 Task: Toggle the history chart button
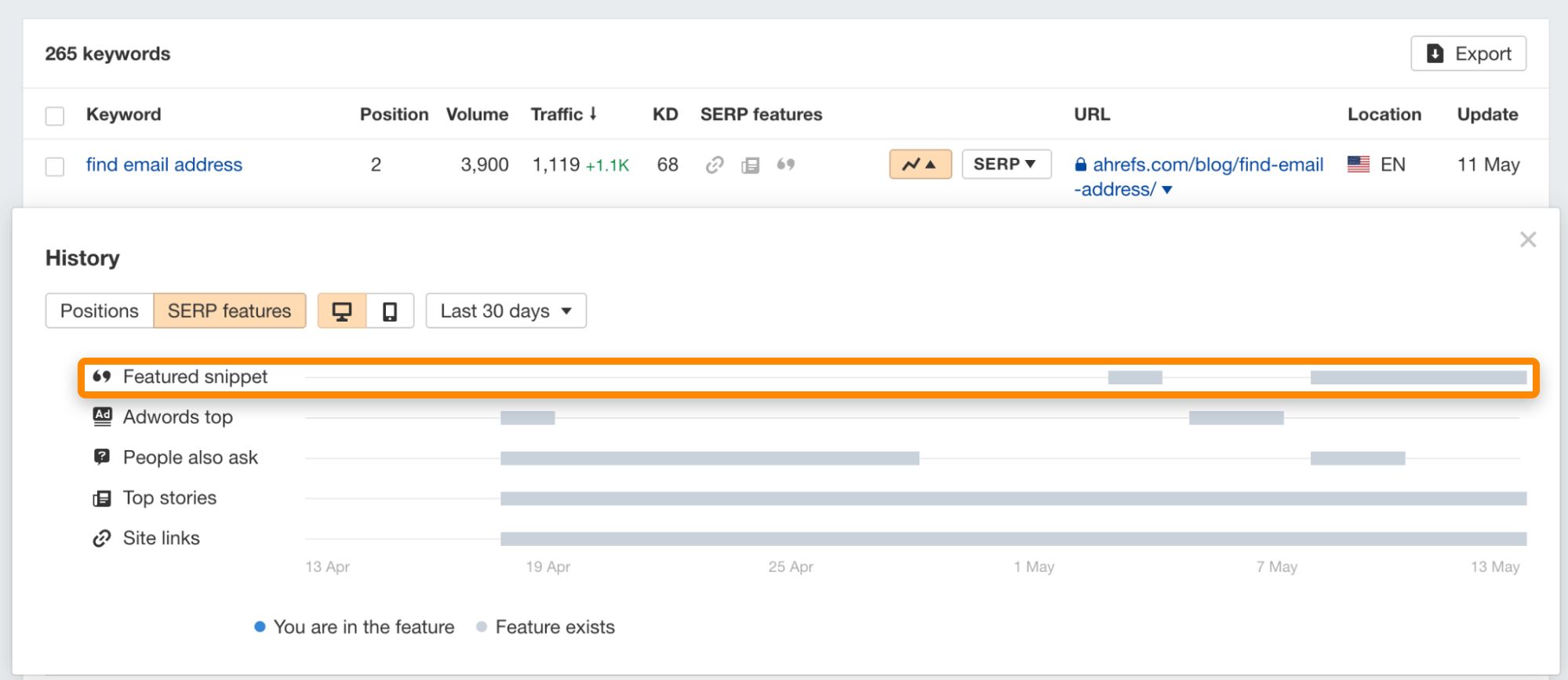(919, 165)
